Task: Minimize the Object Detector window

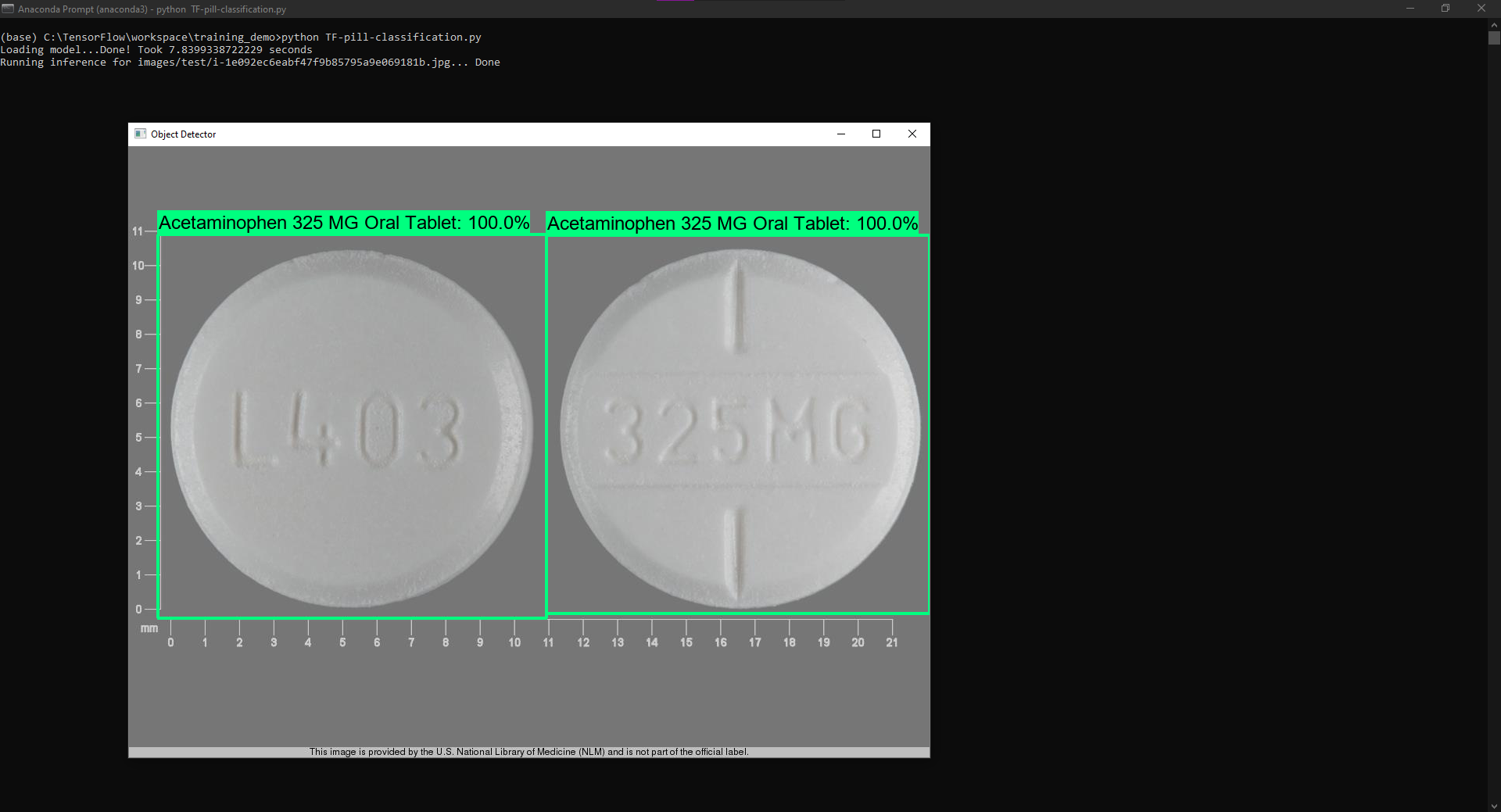Action: point(841,134)
